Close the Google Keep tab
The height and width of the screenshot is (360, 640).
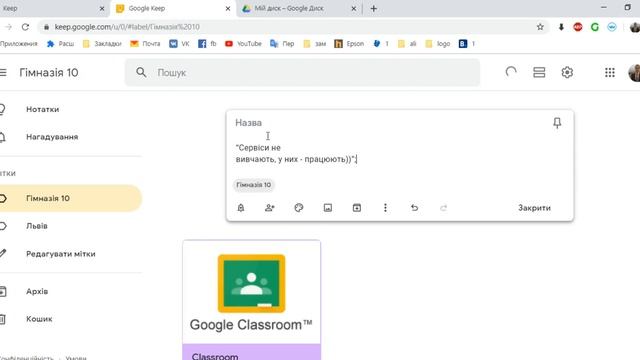[228, 9]
